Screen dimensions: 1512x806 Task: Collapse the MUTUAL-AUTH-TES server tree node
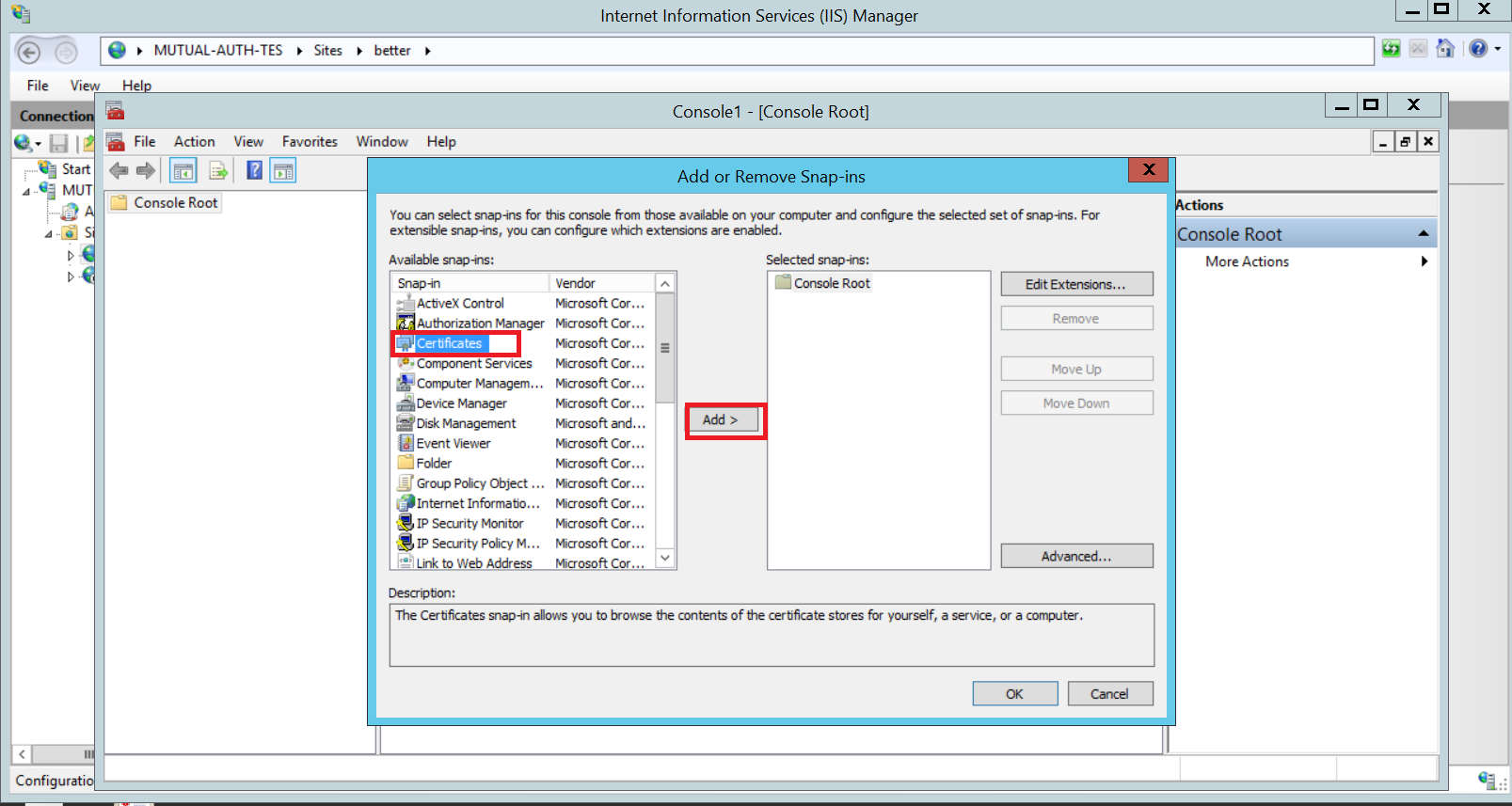[x=26, y=191]
